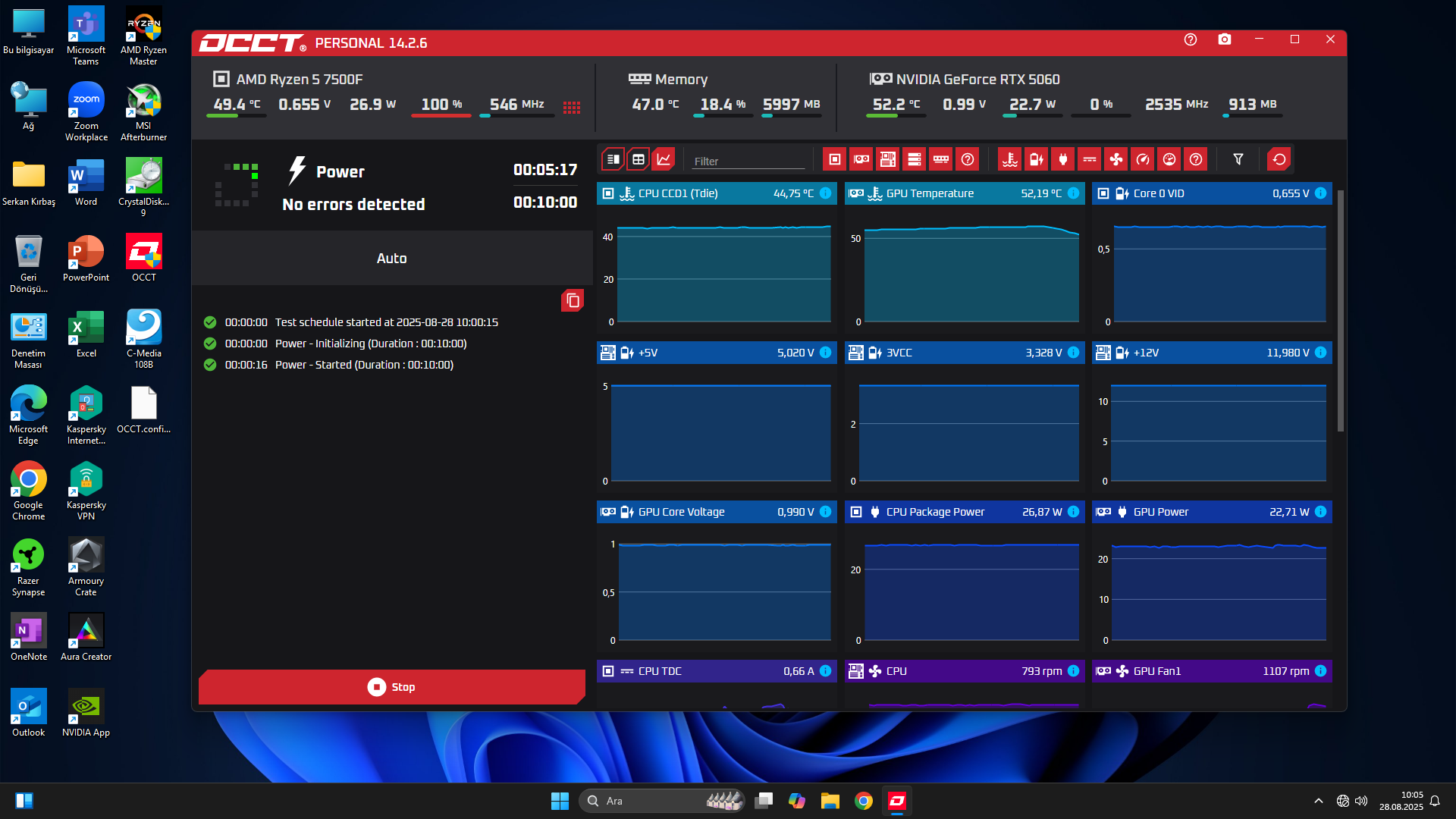Copy the test log to clipboard
This screenshot has width=1456, height=819.
[x=573, y=301]
